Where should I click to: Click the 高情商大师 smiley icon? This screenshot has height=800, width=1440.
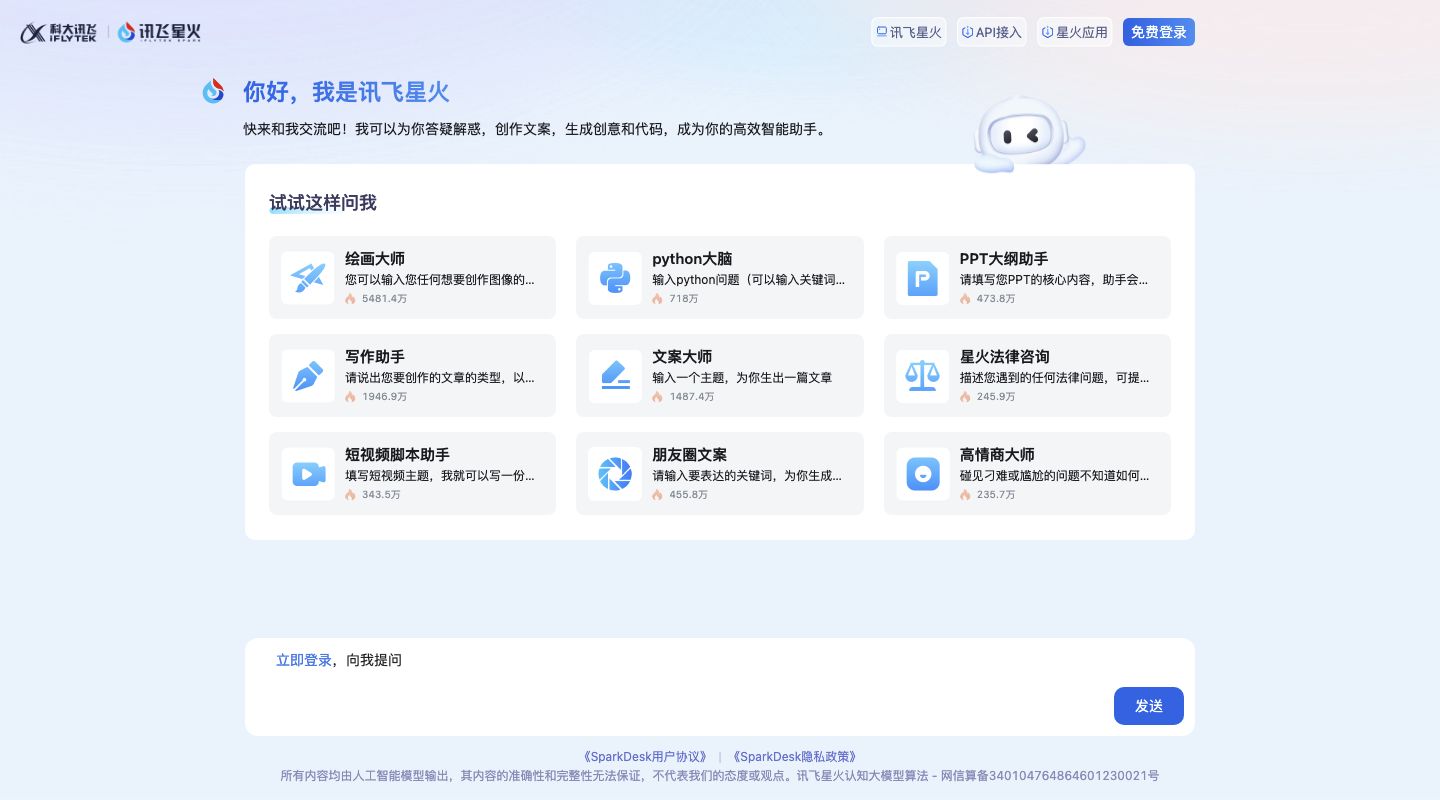922,474
